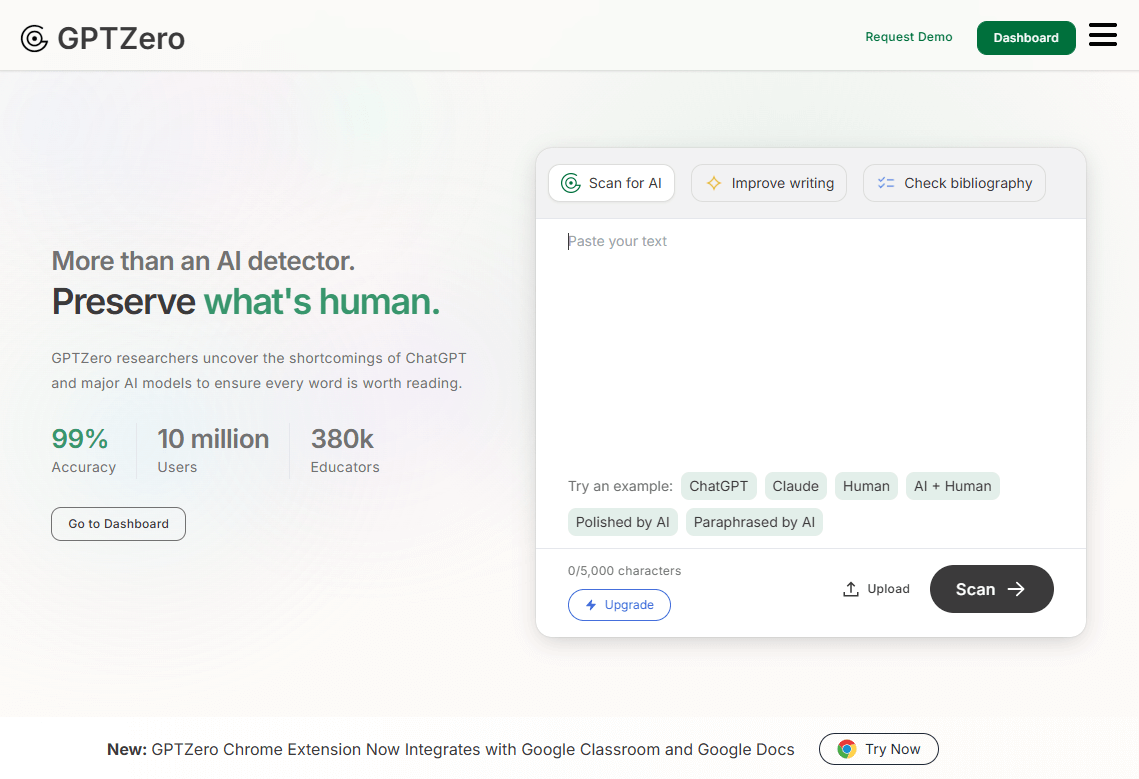
Task: Click the Check bibliography checklist icon
Action: (886, 183)
